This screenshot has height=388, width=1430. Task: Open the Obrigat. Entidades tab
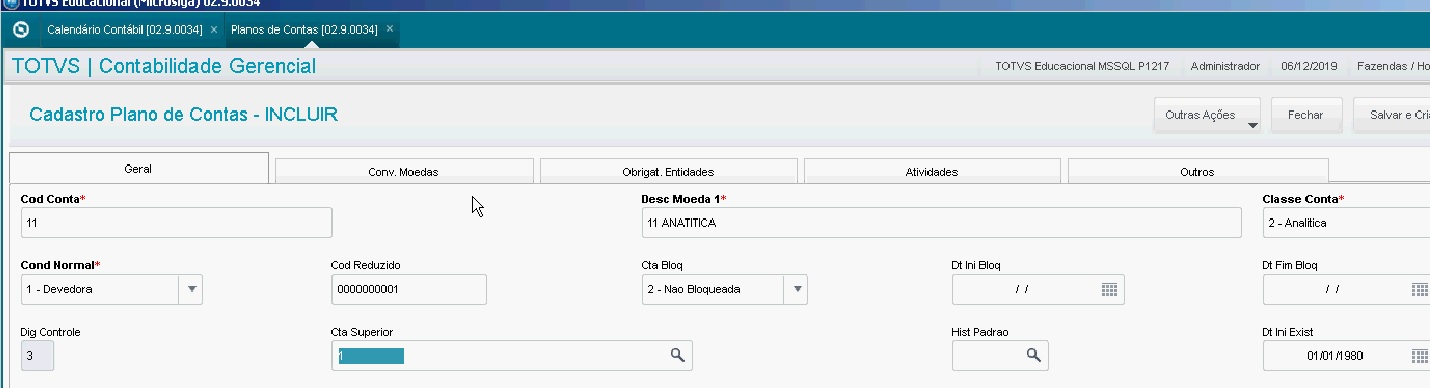point(668,172)
